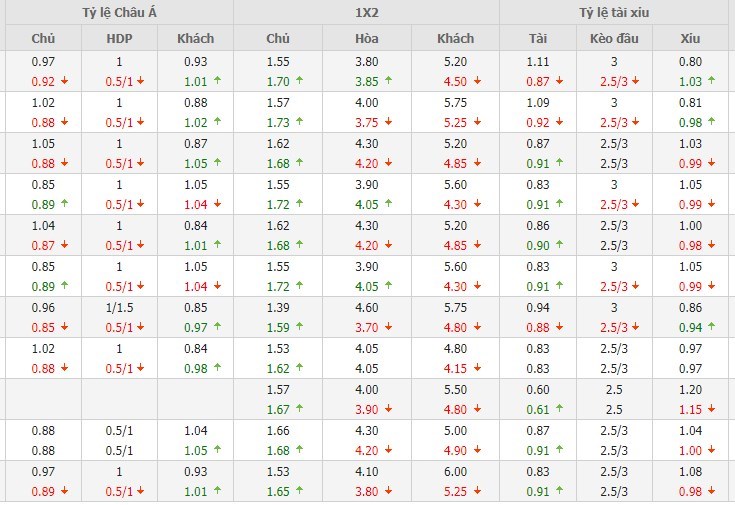The image size is (735, 505).
Task: Select the 1X2 header tab
Action: (x=367, y=13)
